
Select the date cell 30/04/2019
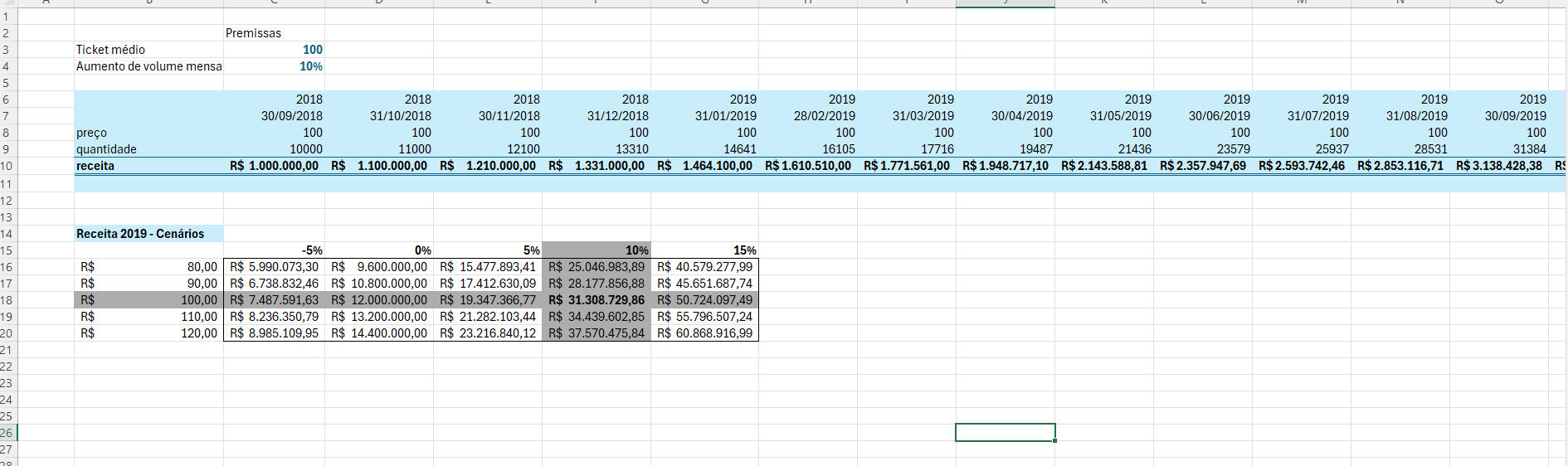point(1006,116)
